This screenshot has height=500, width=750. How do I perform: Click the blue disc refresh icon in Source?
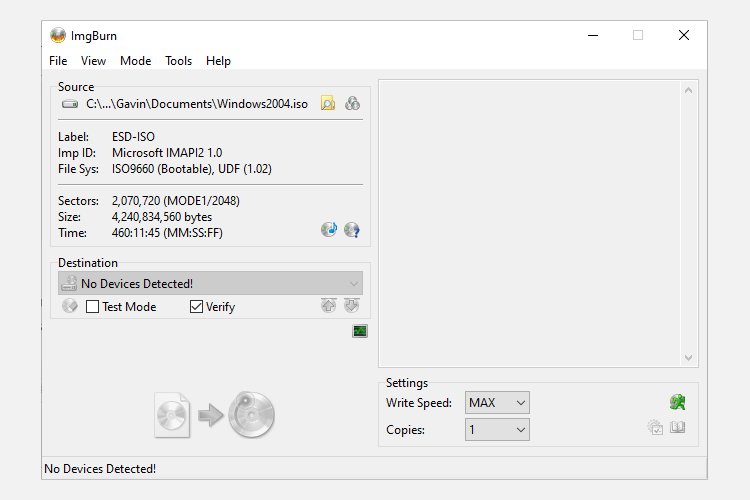coord(329,230)
